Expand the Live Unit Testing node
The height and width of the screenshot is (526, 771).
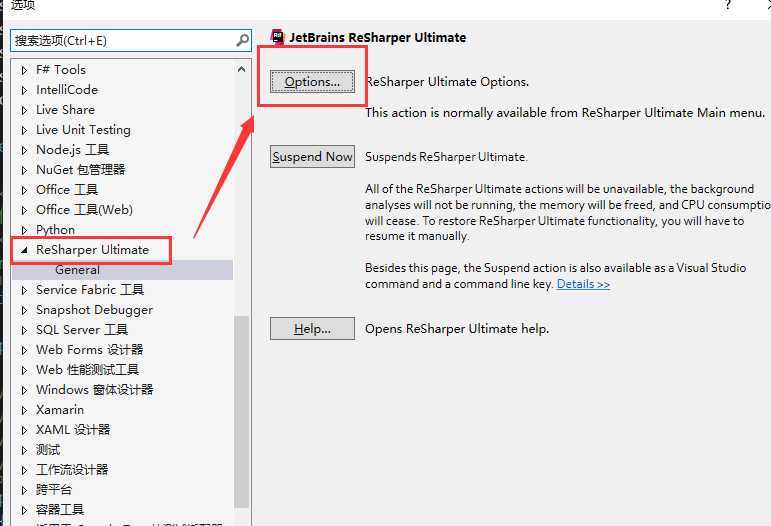click(x=24, y=130)
